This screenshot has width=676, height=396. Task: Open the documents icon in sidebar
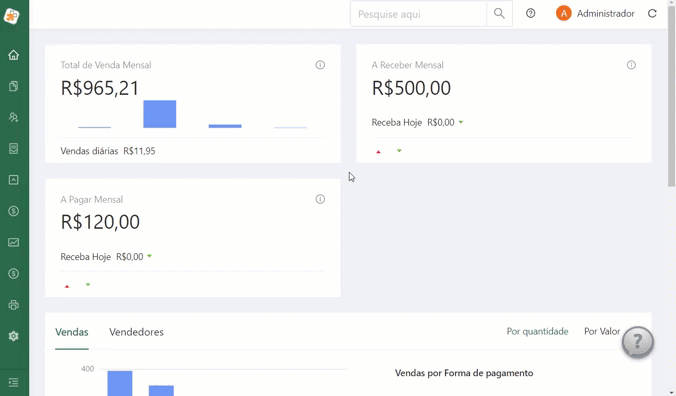click(x=13, y=86)
